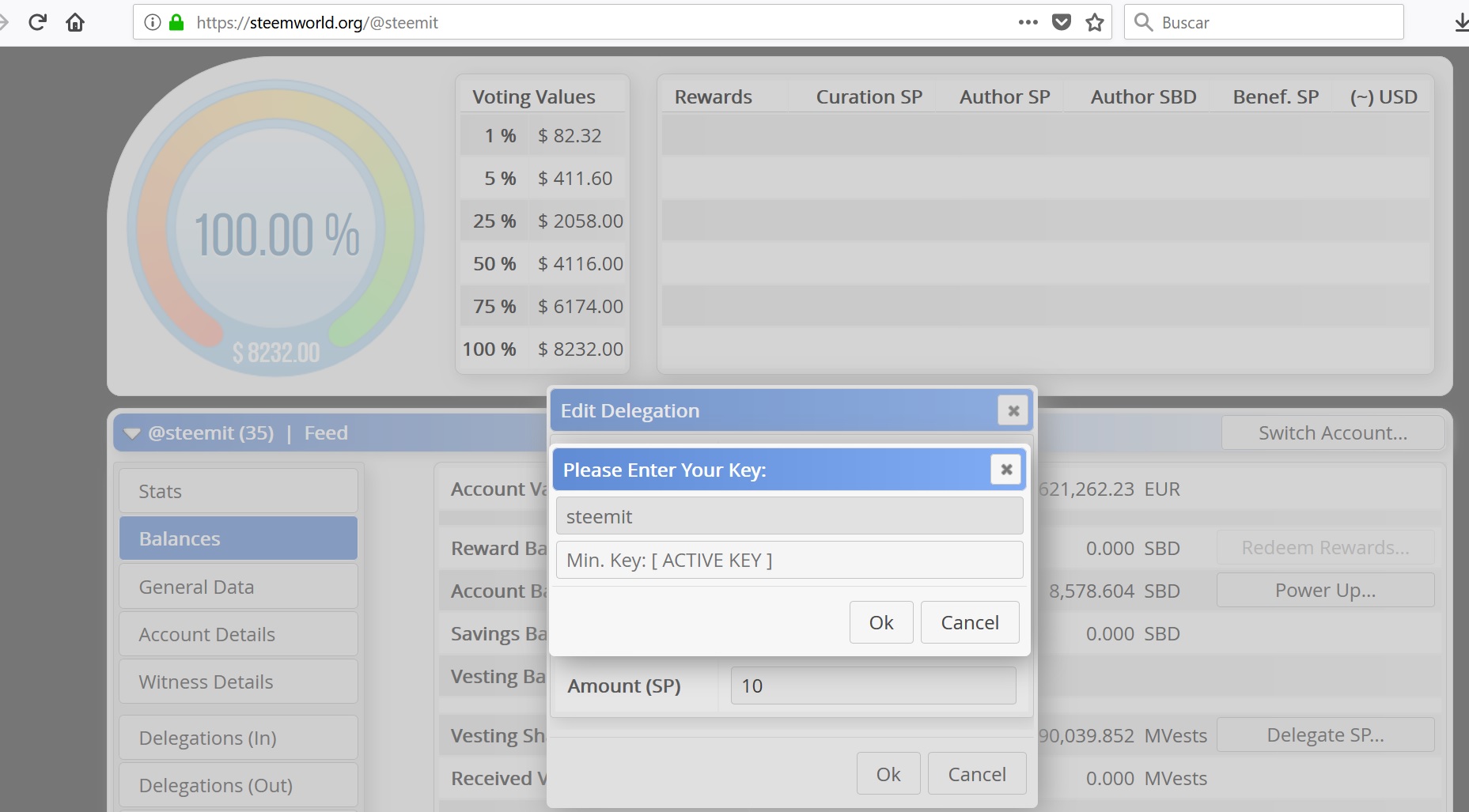Click the Min. Key ACTIVE KEY field
This screenshot has height=812, width=1469.
click(789, 560)
